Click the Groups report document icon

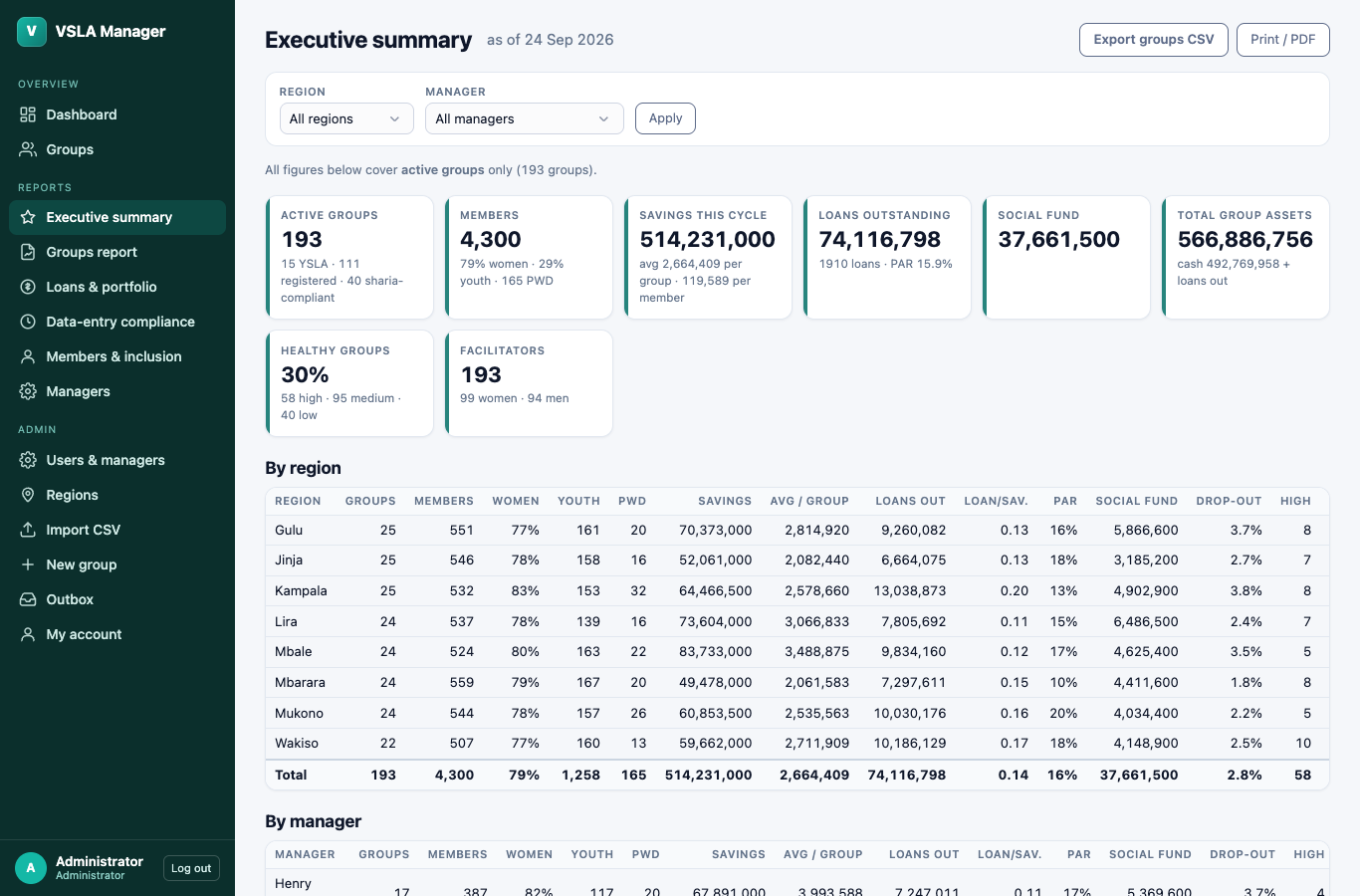point(28,252)
